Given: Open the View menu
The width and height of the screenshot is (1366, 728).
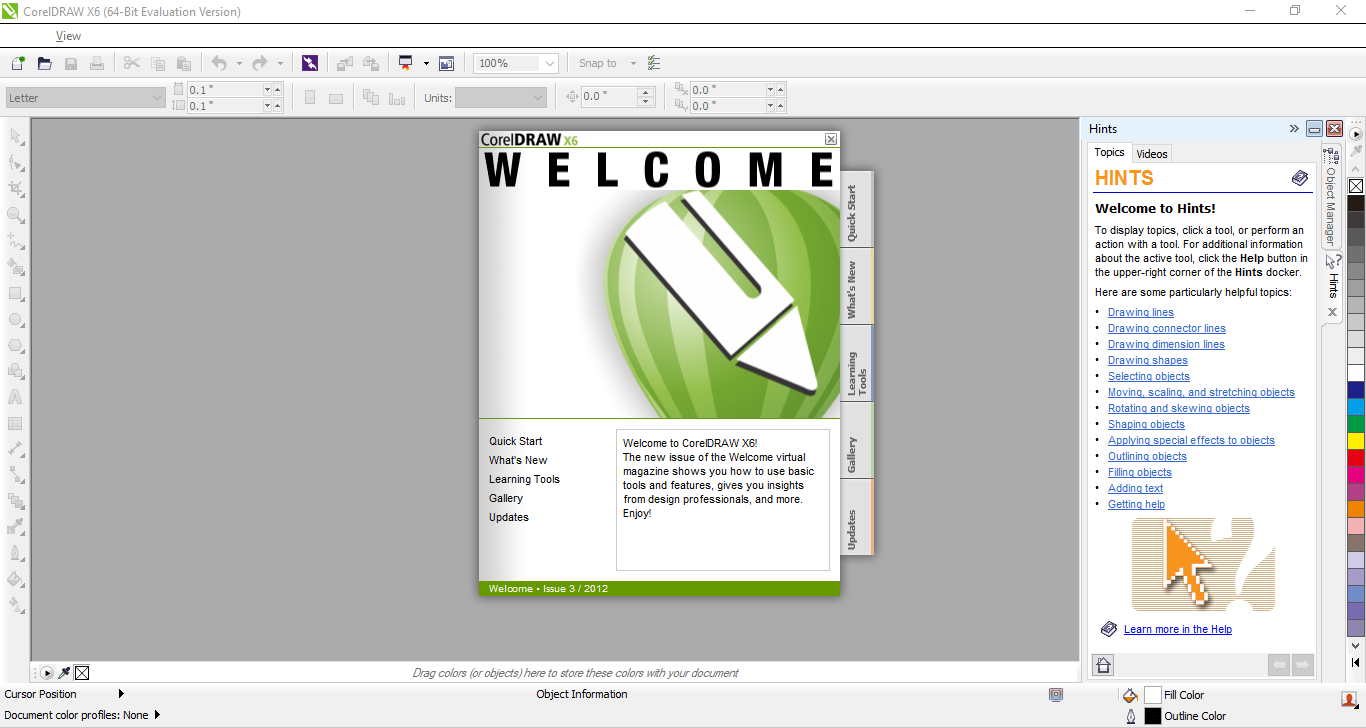Looking at the screenshot, I should coord(68,36).
